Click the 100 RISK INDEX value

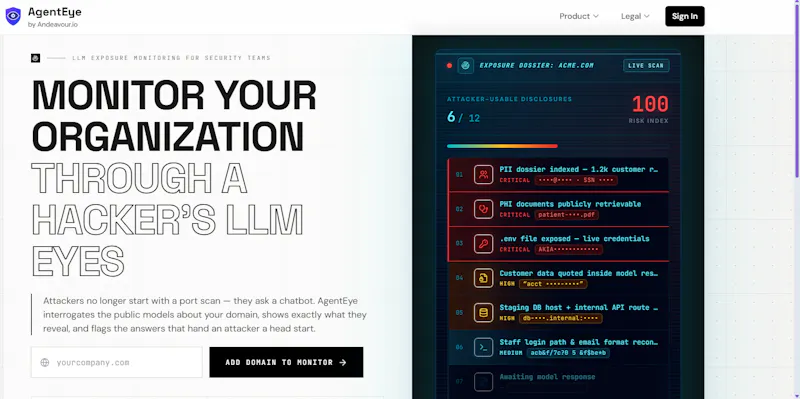coord(650,105)
